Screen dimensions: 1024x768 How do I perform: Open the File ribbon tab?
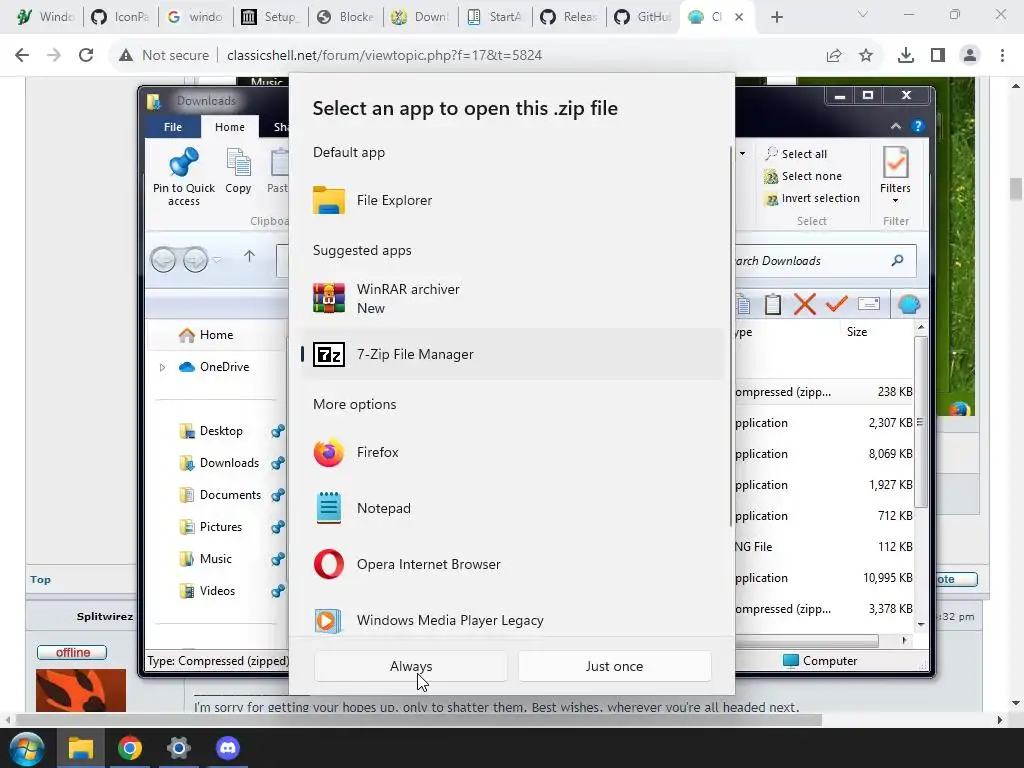[172, 127]
